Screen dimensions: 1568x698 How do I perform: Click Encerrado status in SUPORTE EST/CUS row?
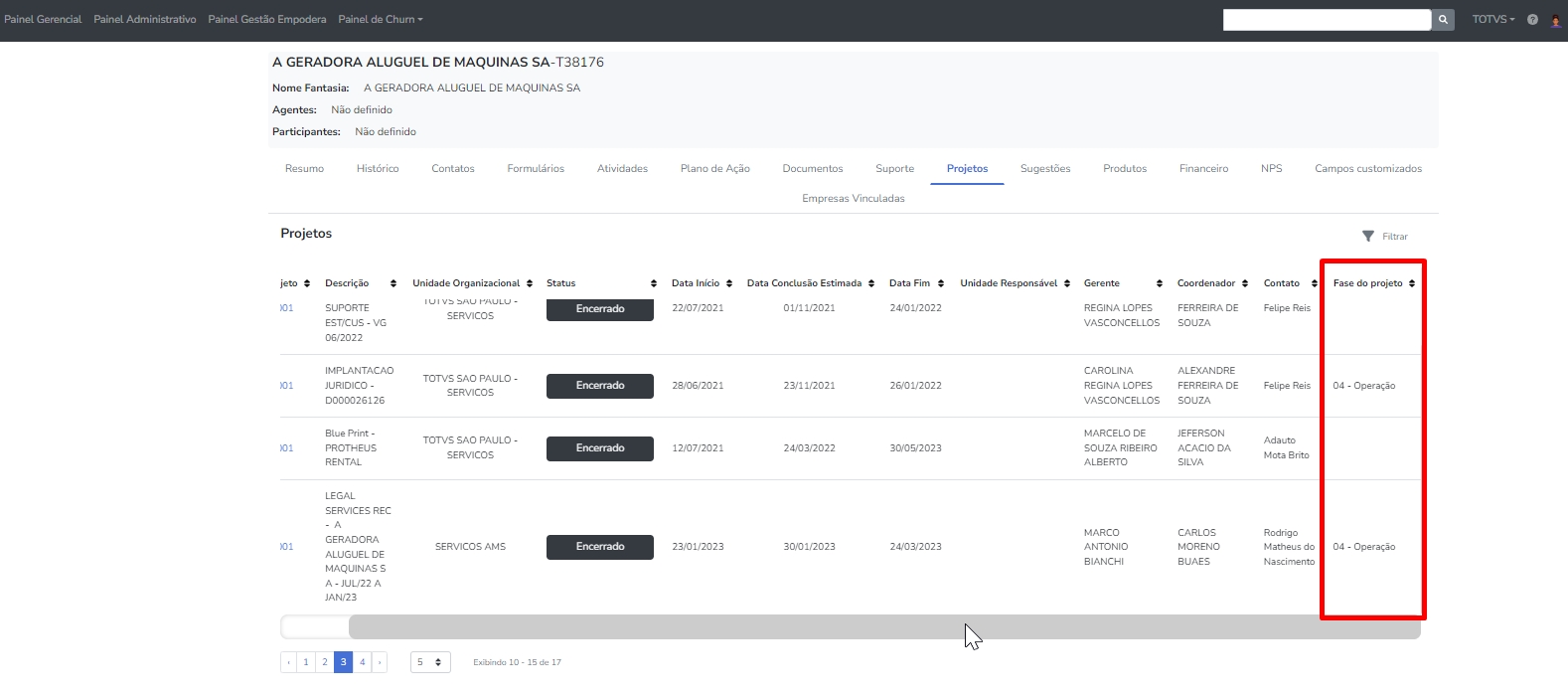pyautogui.click(x=600, y=309)
